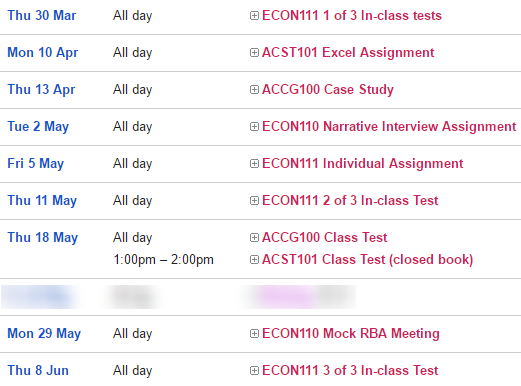This screenshot has height=386, width=521.
Task: Open the Mon 10 Apr date link
Action: click(x=43, y=53)
